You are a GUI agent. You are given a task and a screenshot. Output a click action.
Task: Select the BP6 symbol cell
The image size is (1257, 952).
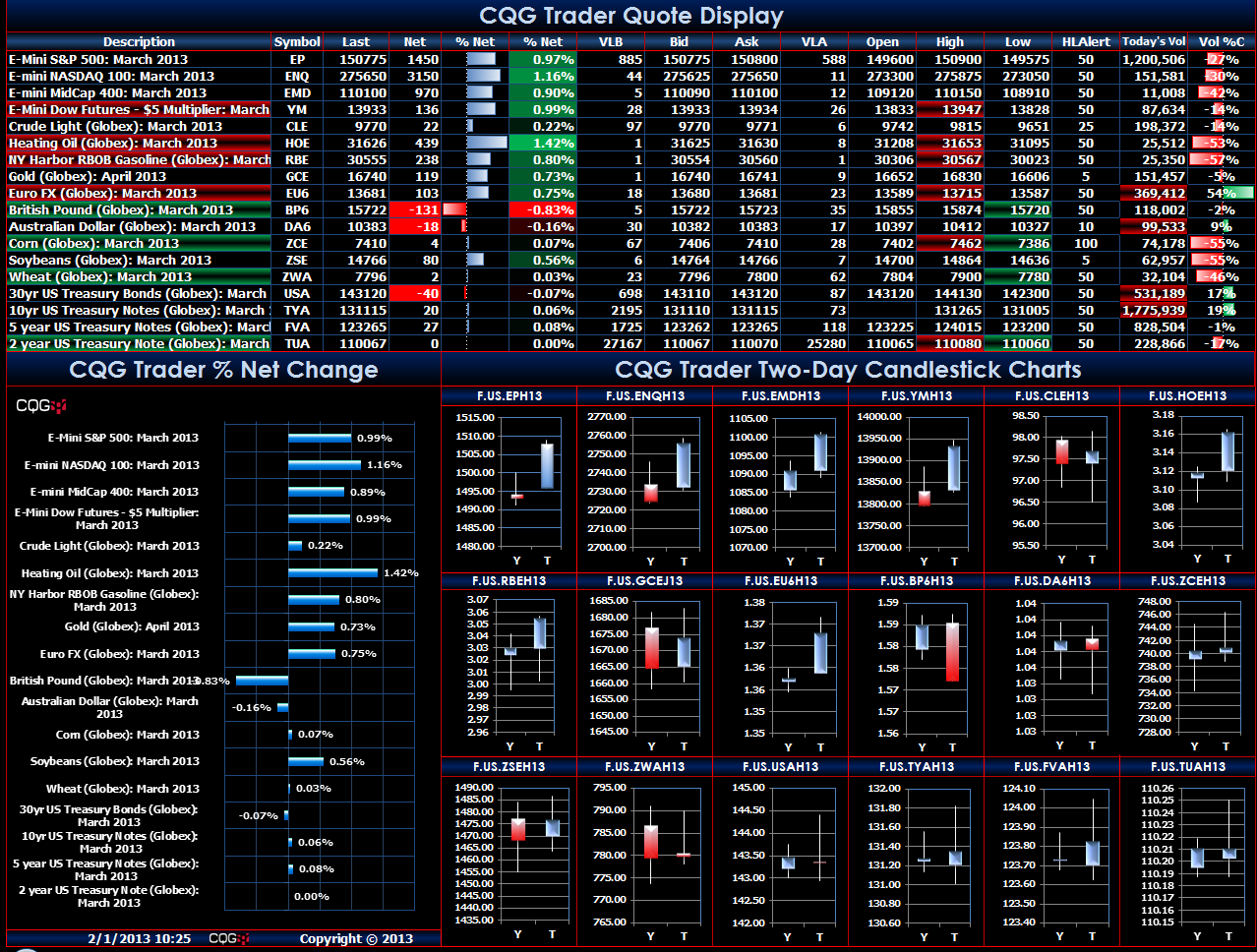click(297, 209)
